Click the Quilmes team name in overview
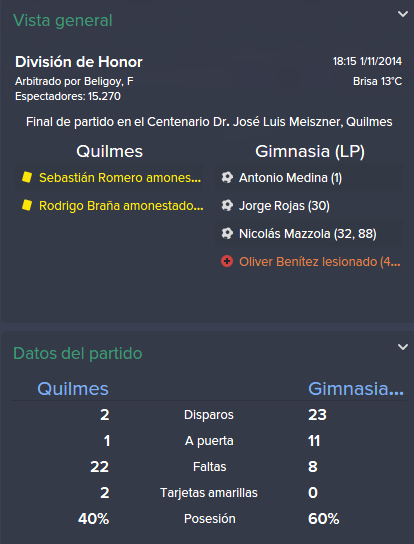Viewport: 414px width, 544px height. [x=110, y=151]
